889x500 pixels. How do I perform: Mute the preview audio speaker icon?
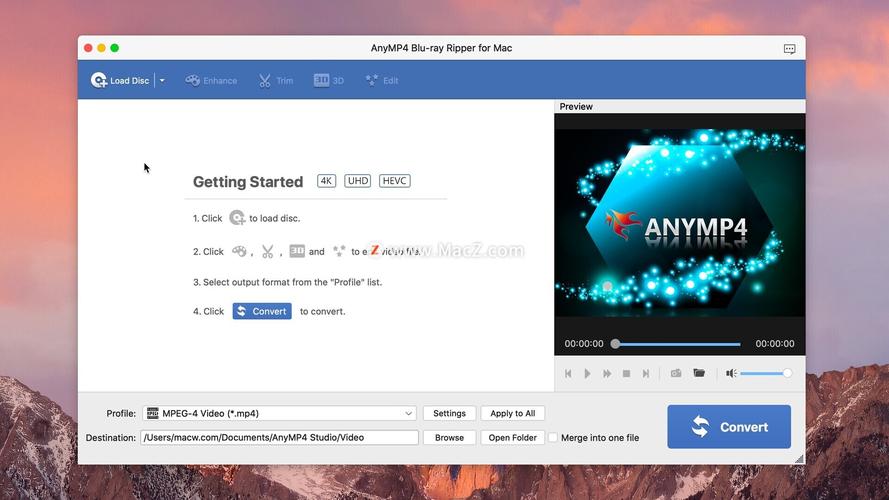click(731, 373)
